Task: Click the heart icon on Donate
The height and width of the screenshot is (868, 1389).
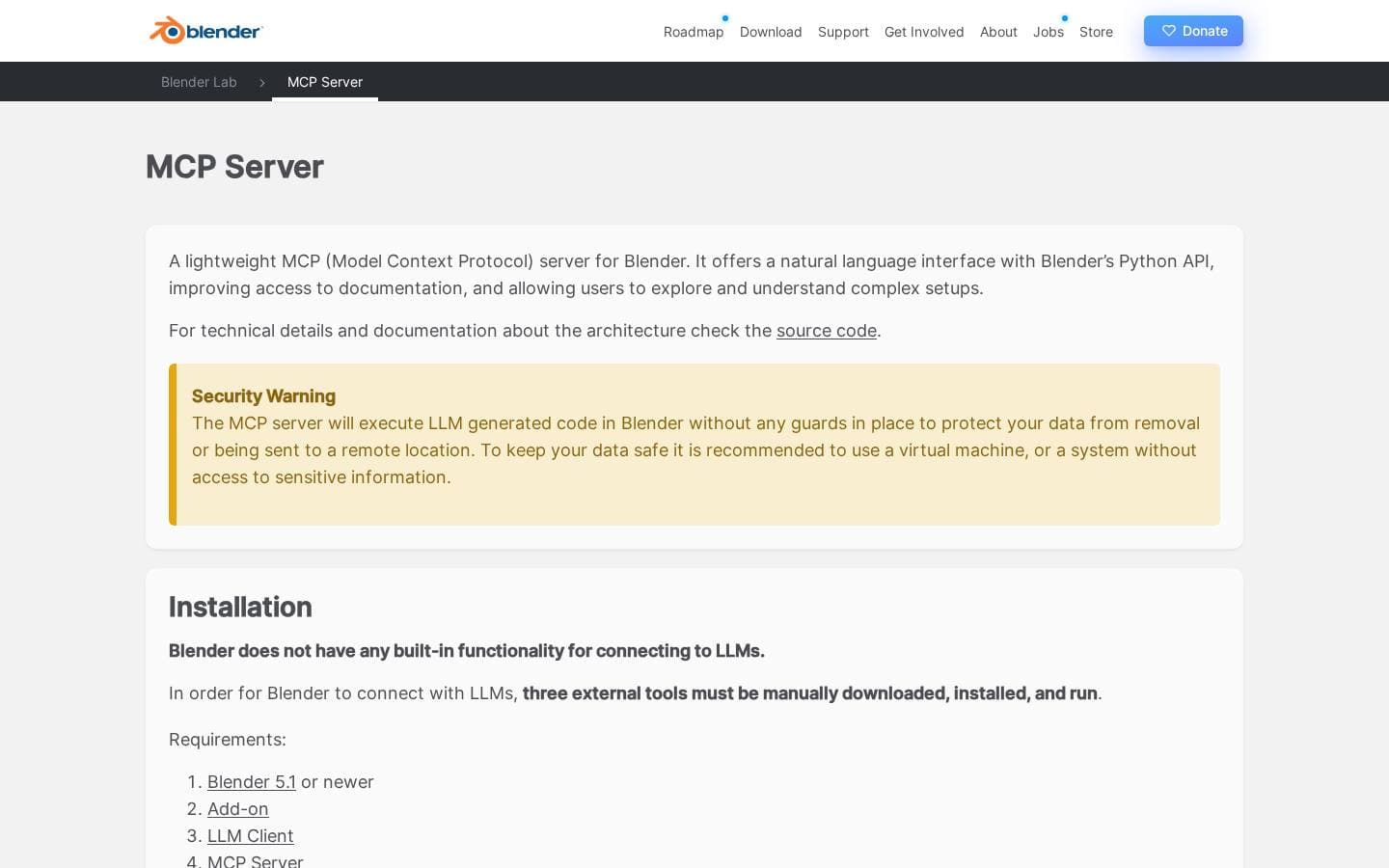Action: point(1168,31)
